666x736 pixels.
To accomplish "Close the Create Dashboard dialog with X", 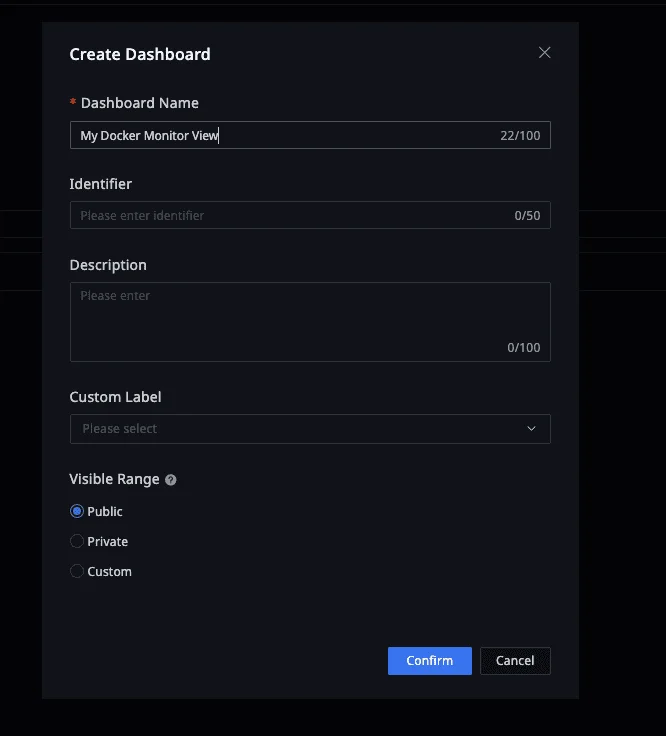I will pyautogui.click(x=544, y=53).
